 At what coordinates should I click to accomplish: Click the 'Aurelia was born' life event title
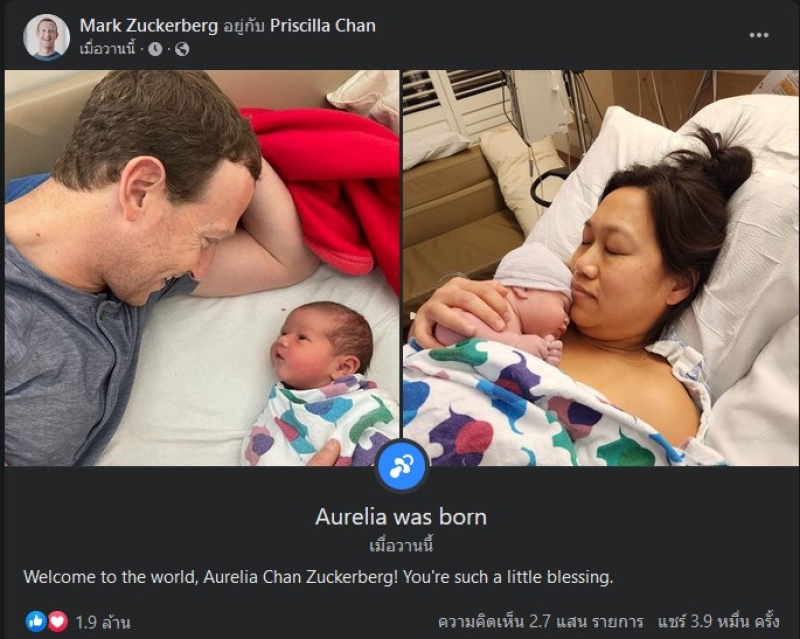401,517
